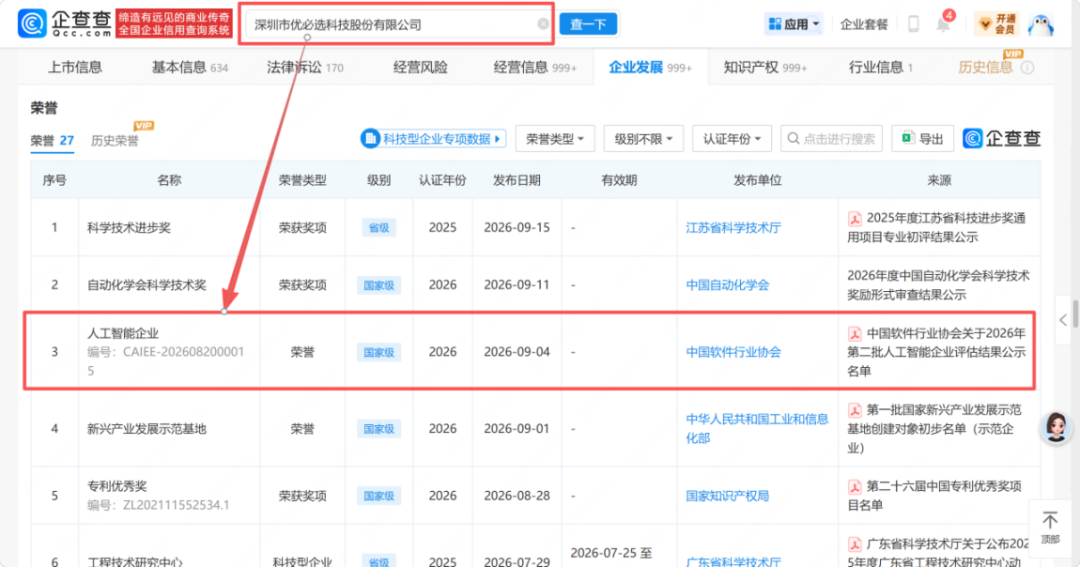Screen dimensions: 1080x567
Task: Open PDF icon for 江苏省科技进步奖 source
Action: 855,219
